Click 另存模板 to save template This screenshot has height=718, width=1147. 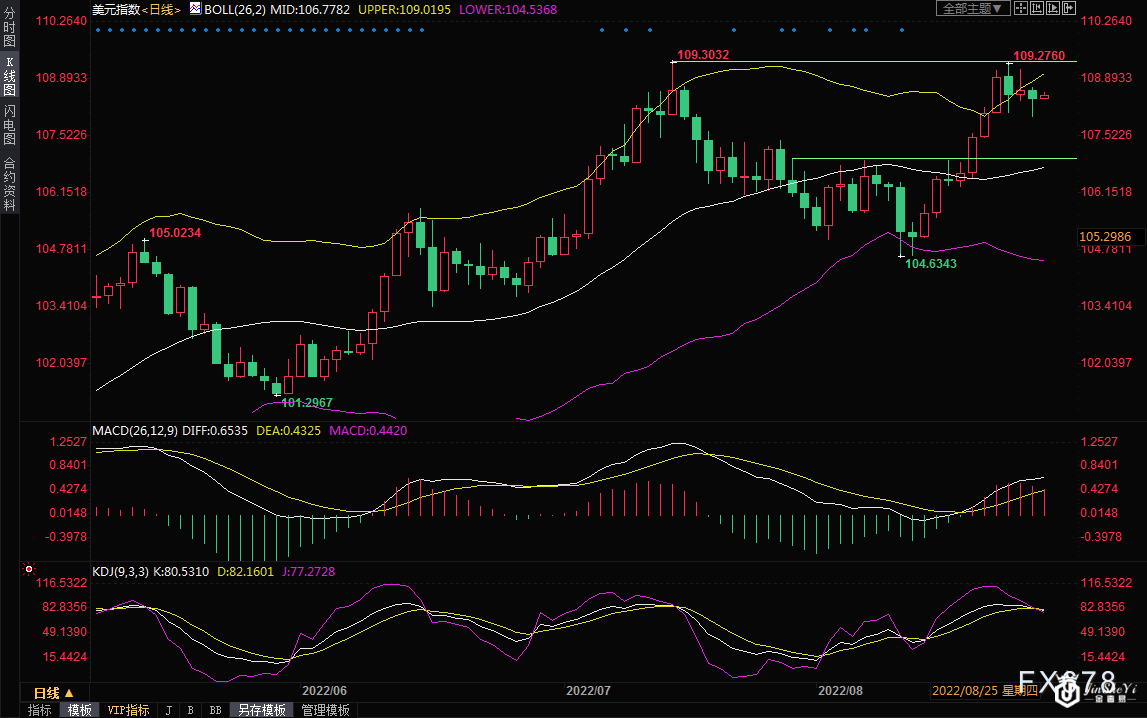click(262, 710)
